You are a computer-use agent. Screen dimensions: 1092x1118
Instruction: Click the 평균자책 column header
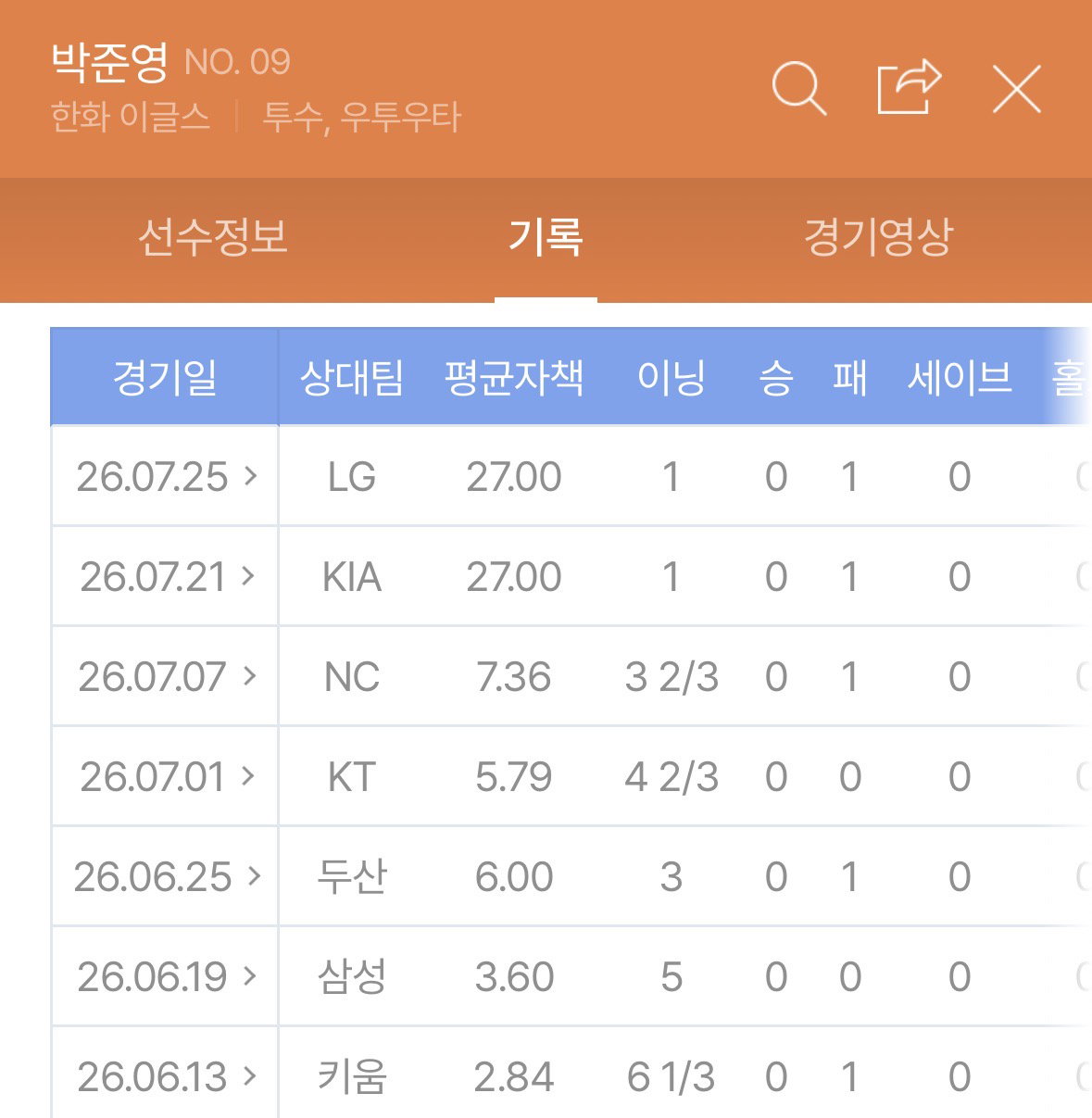514,377
